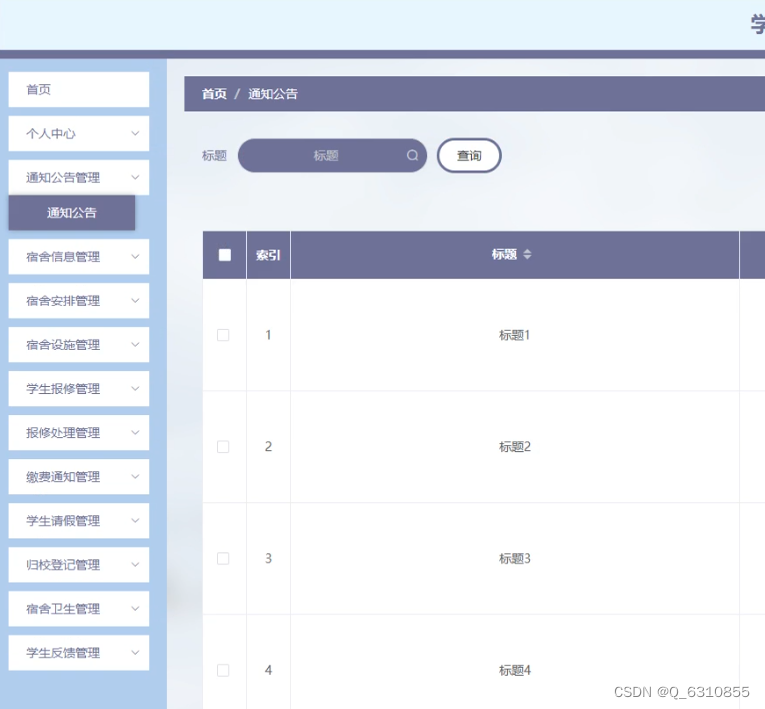
Task: Check the checkbox for row 标题3
Action: click(223, 558)
